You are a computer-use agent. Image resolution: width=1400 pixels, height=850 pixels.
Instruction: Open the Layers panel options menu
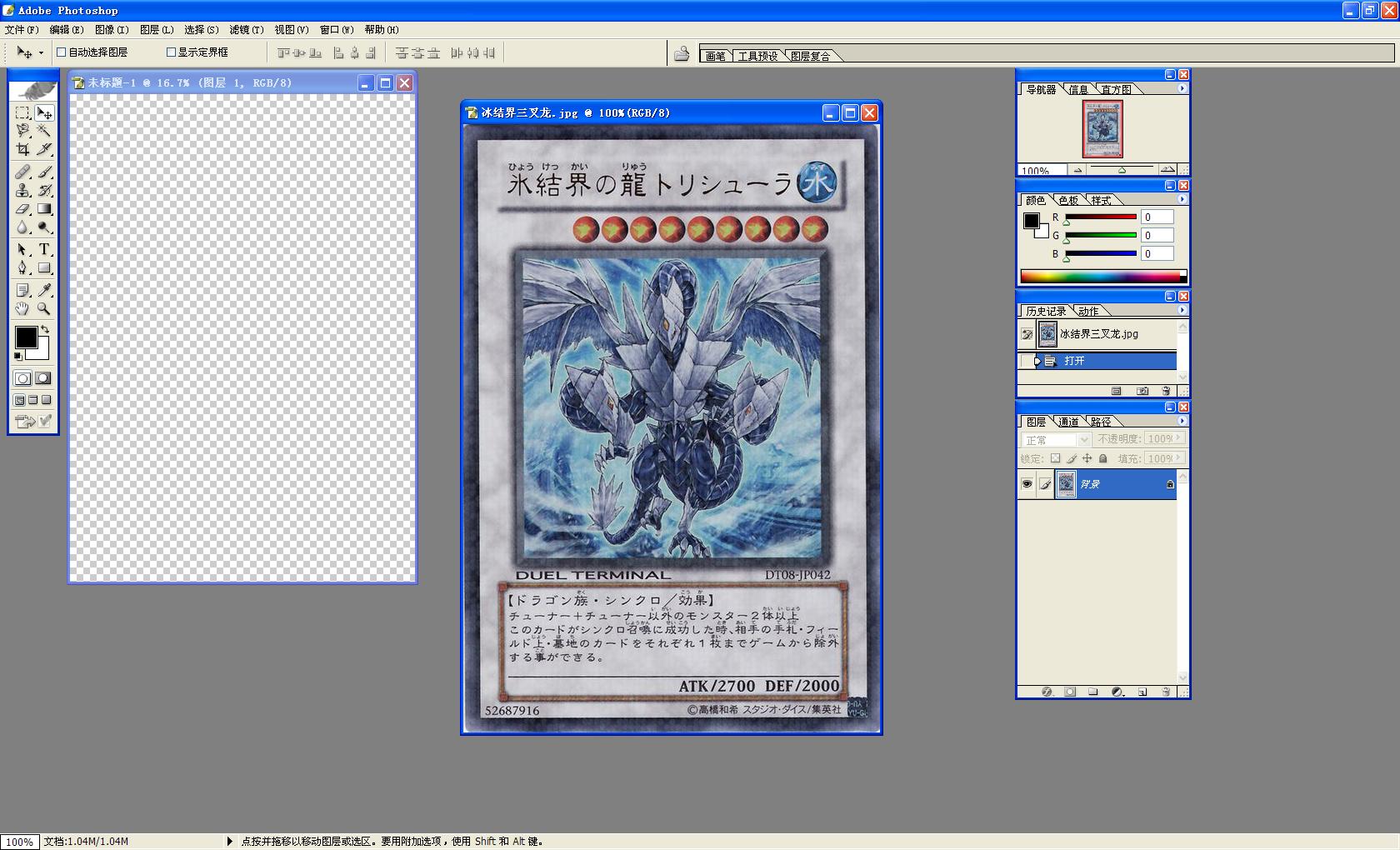1182,421
